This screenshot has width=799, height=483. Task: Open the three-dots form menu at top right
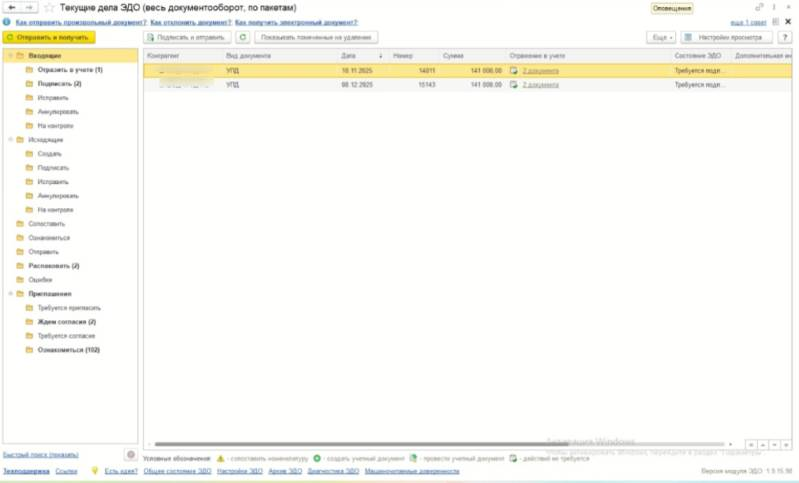pos(774,7)
